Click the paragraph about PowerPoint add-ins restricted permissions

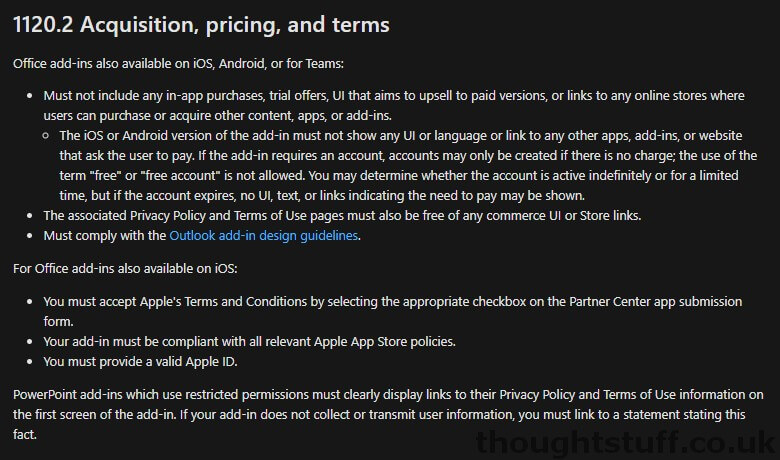click(388, 414)
